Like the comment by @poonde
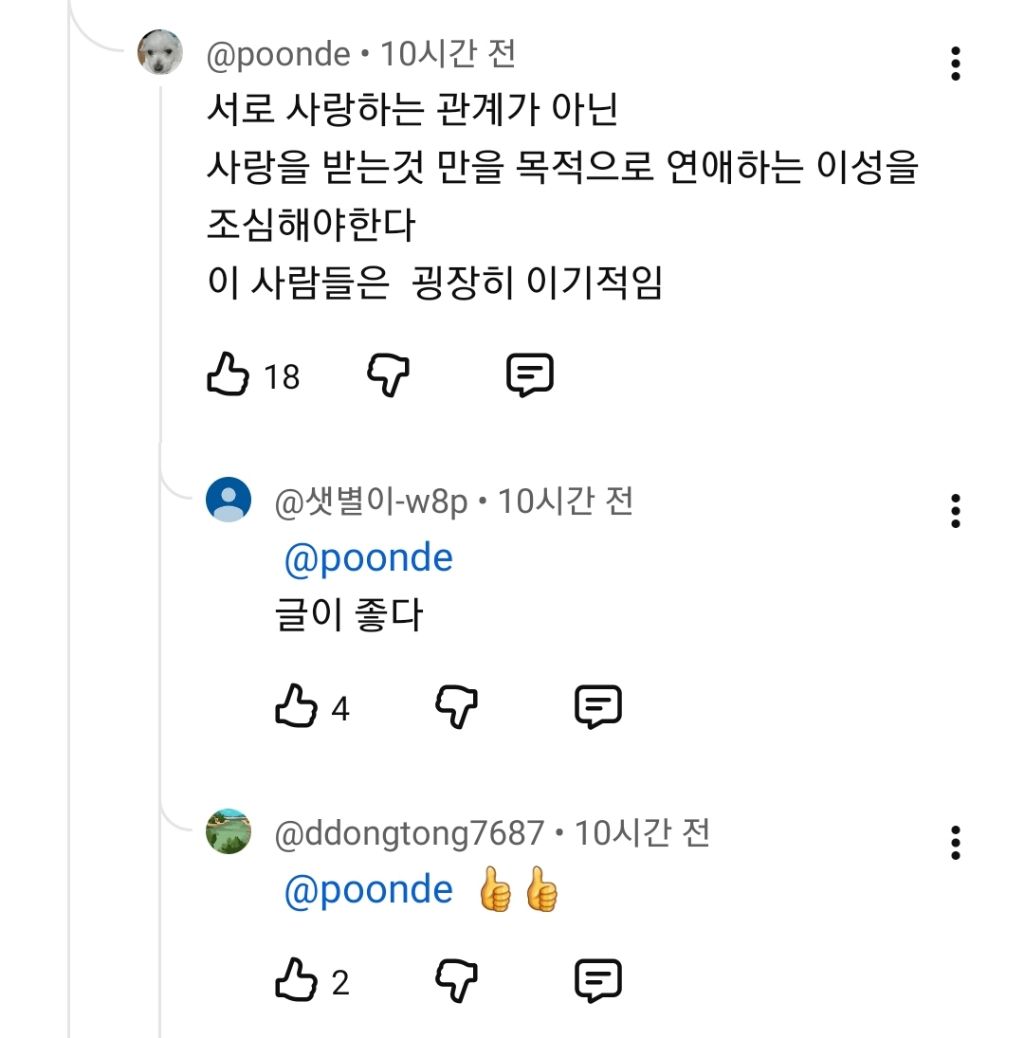Viewport: 1024px width, 1038px height. click(x=227, y=375)
